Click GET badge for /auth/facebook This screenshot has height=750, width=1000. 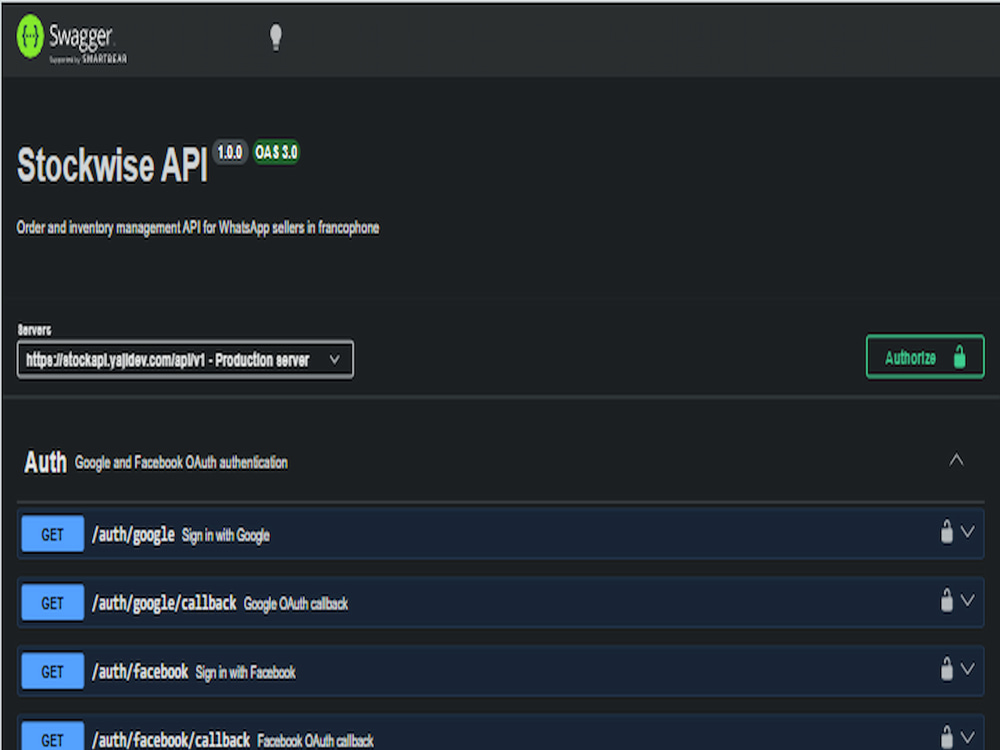[x=52, y=672]
